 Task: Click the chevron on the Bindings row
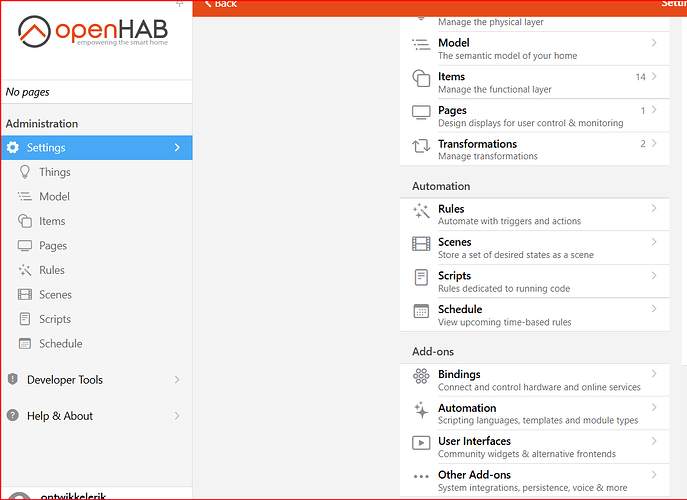coord(654,373)
